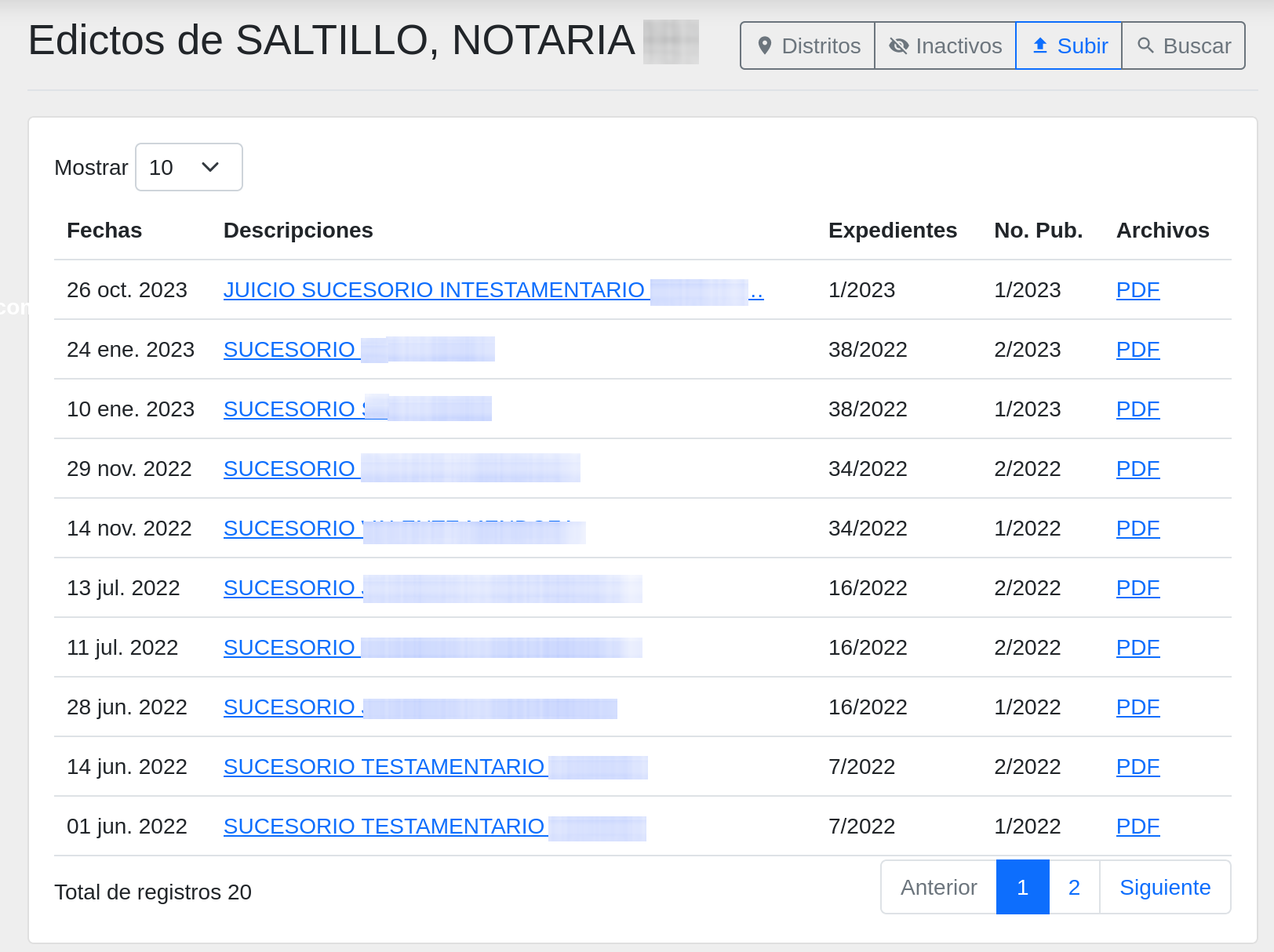Click the Edictos de SALTILLO, NOTARIA heading
The width and height of the screenshot is (1274, 952).
[331, 41]
